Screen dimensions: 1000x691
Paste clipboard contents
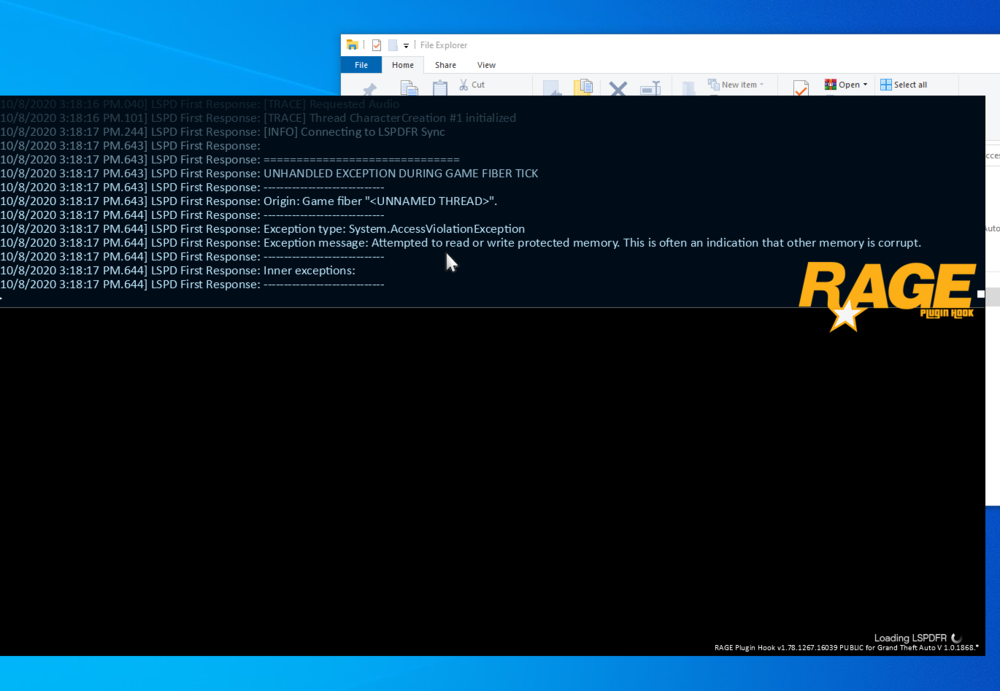438,86
